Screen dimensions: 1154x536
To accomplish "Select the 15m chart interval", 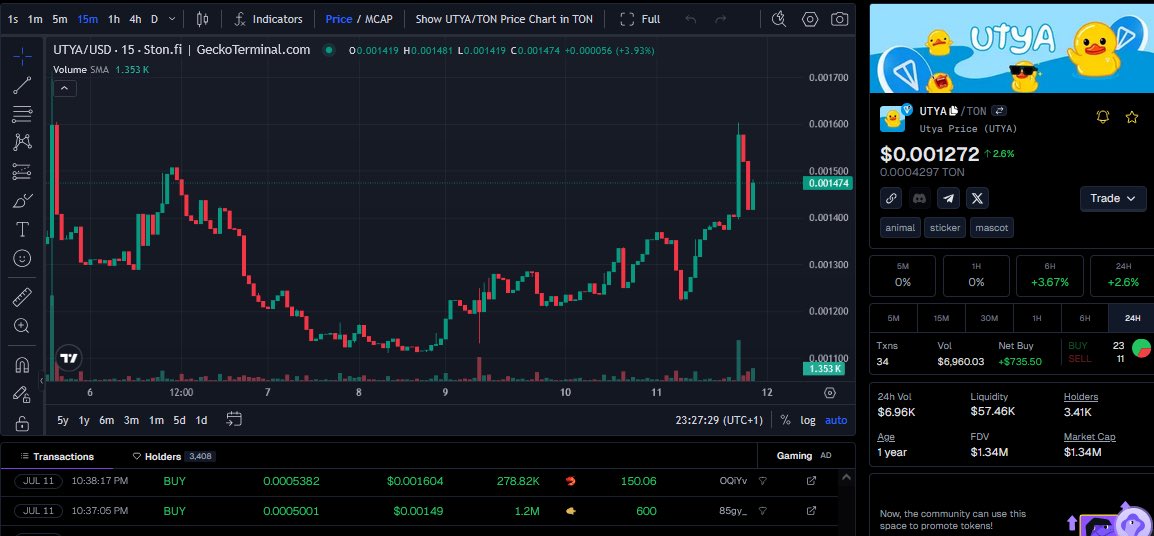I will (x=87, y=19).
